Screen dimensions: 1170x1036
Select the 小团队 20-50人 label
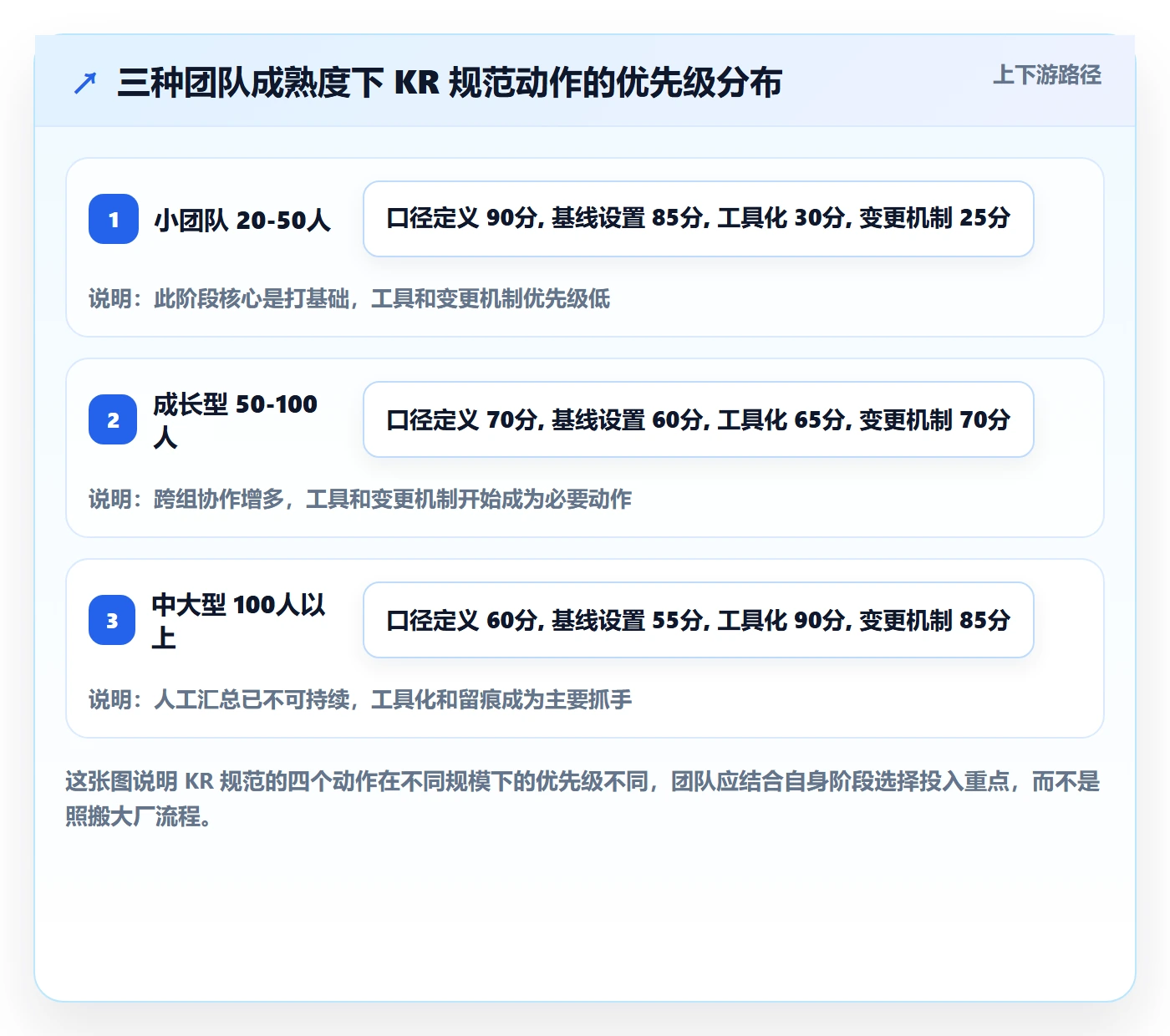[x=242, y=220]
